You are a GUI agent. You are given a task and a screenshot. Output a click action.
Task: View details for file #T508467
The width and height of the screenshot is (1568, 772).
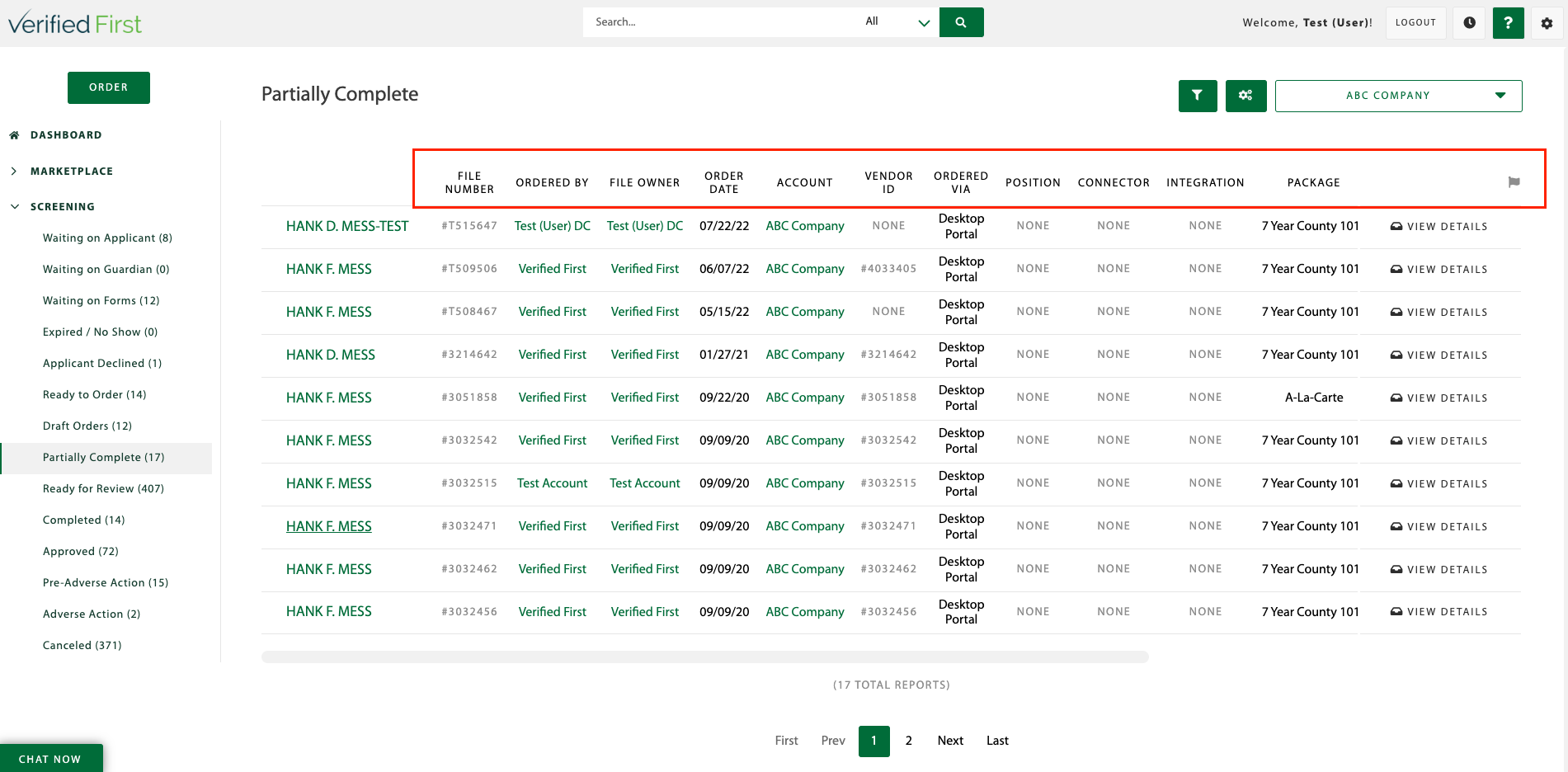click(x=1439, y=312)
